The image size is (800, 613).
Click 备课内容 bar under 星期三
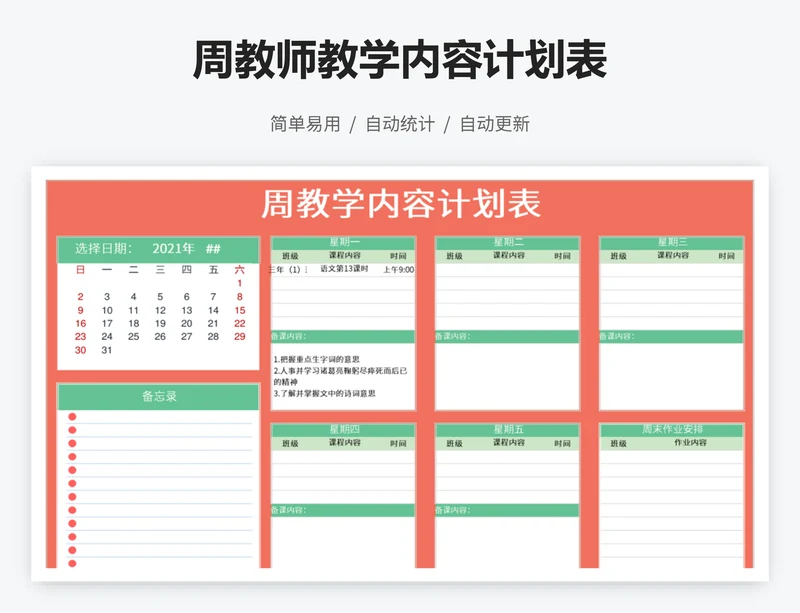(672, 336)
